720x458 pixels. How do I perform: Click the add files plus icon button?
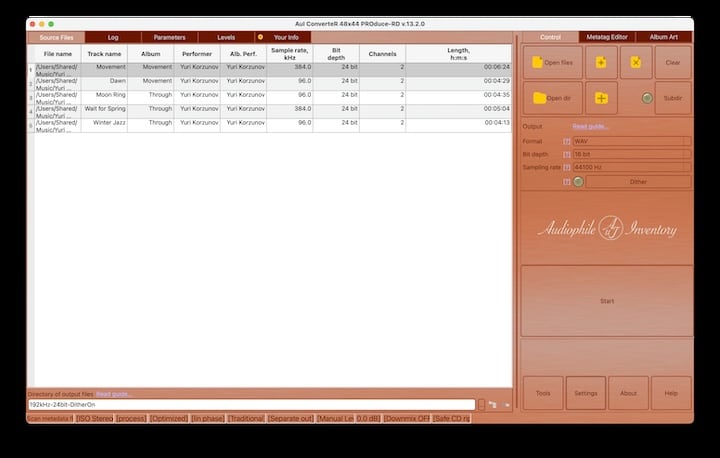coord(601,62)
